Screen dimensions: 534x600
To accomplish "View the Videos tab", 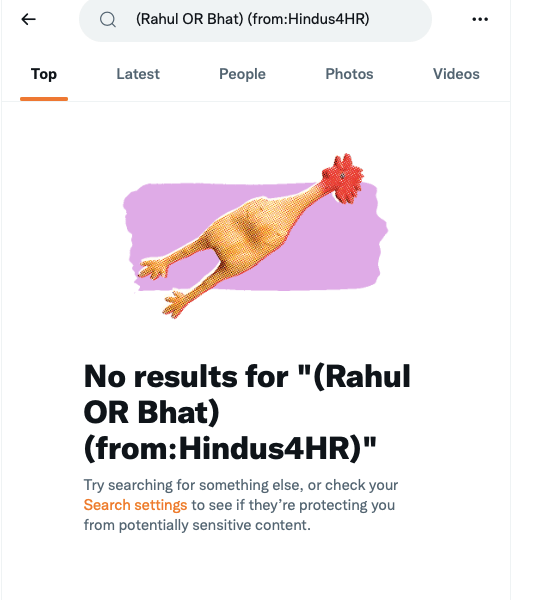I will click(x=456, y=74).
